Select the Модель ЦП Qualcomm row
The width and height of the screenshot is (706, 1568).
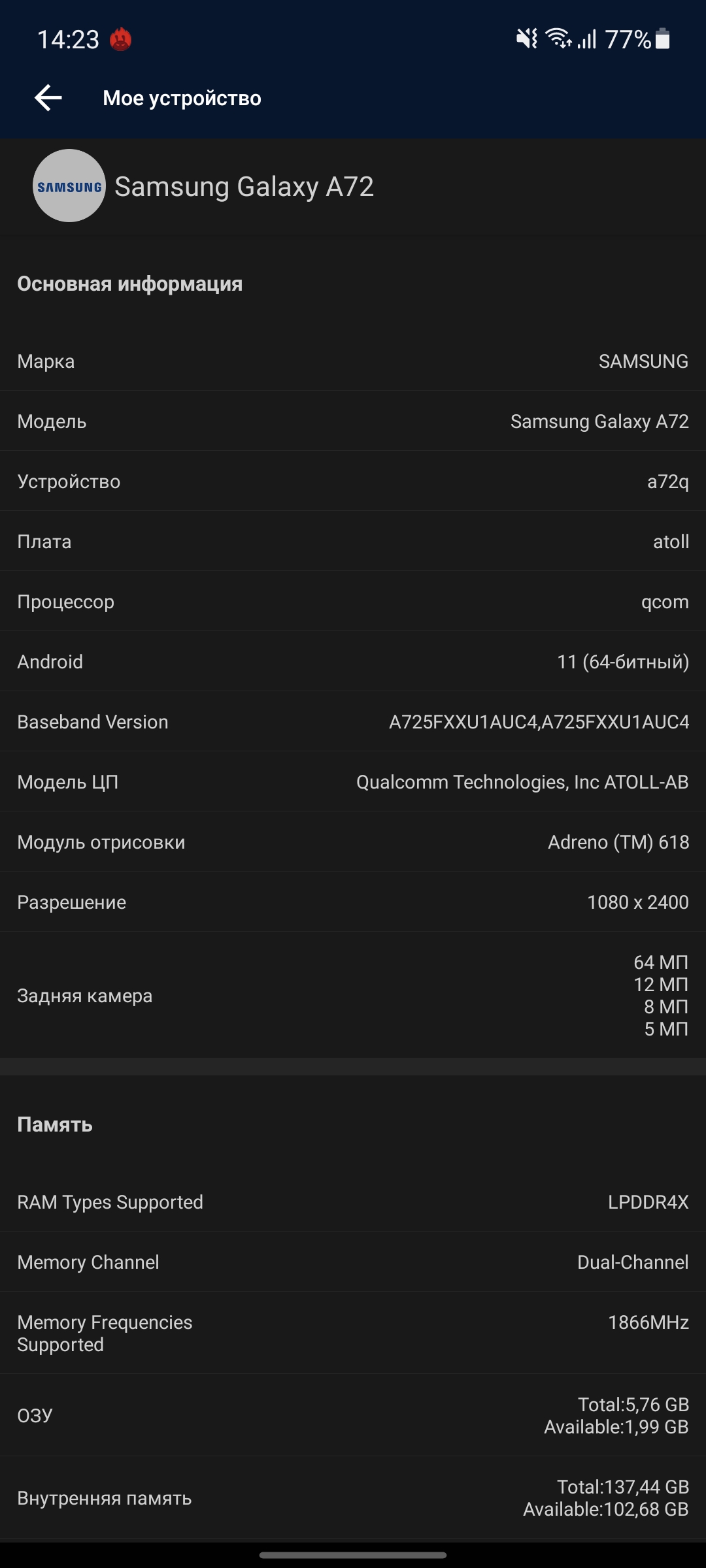[x=353, y=782]
